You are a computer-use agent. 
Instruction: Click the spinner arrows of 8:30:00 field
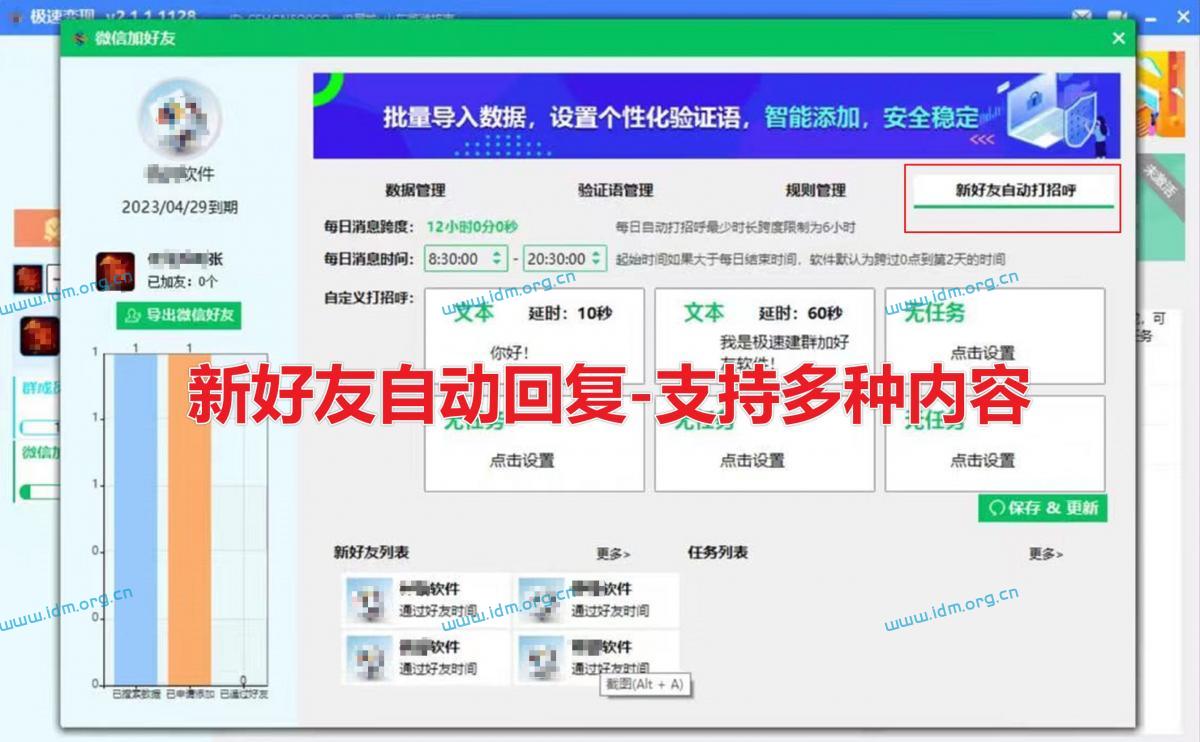498,258
